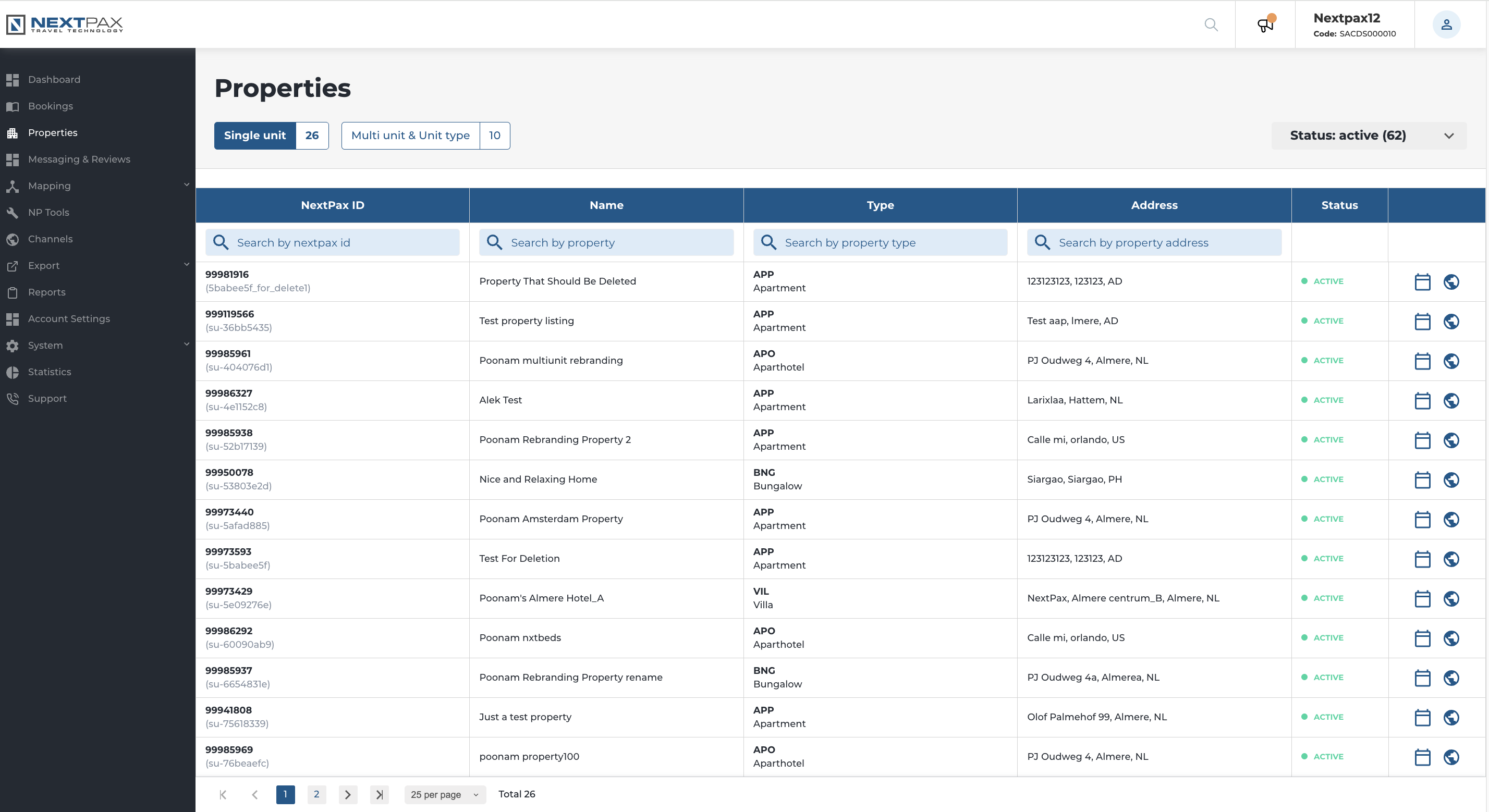1489x812 pixels.
Task: Go to page 2 of results
Action: point(316,794)
